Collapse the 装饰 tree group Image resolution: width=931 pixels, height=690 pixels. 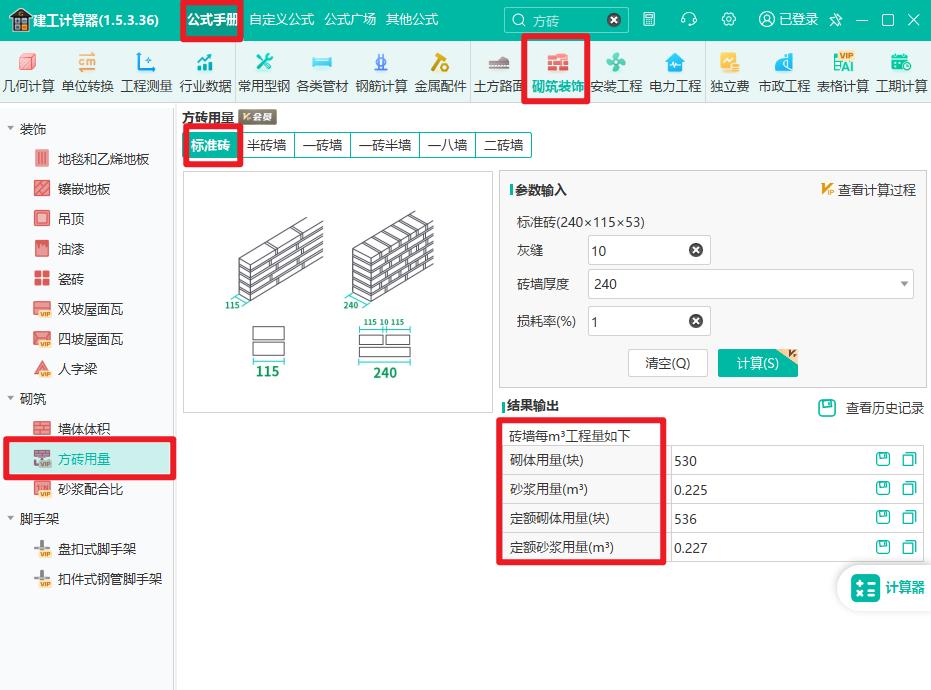pos(10,128)
